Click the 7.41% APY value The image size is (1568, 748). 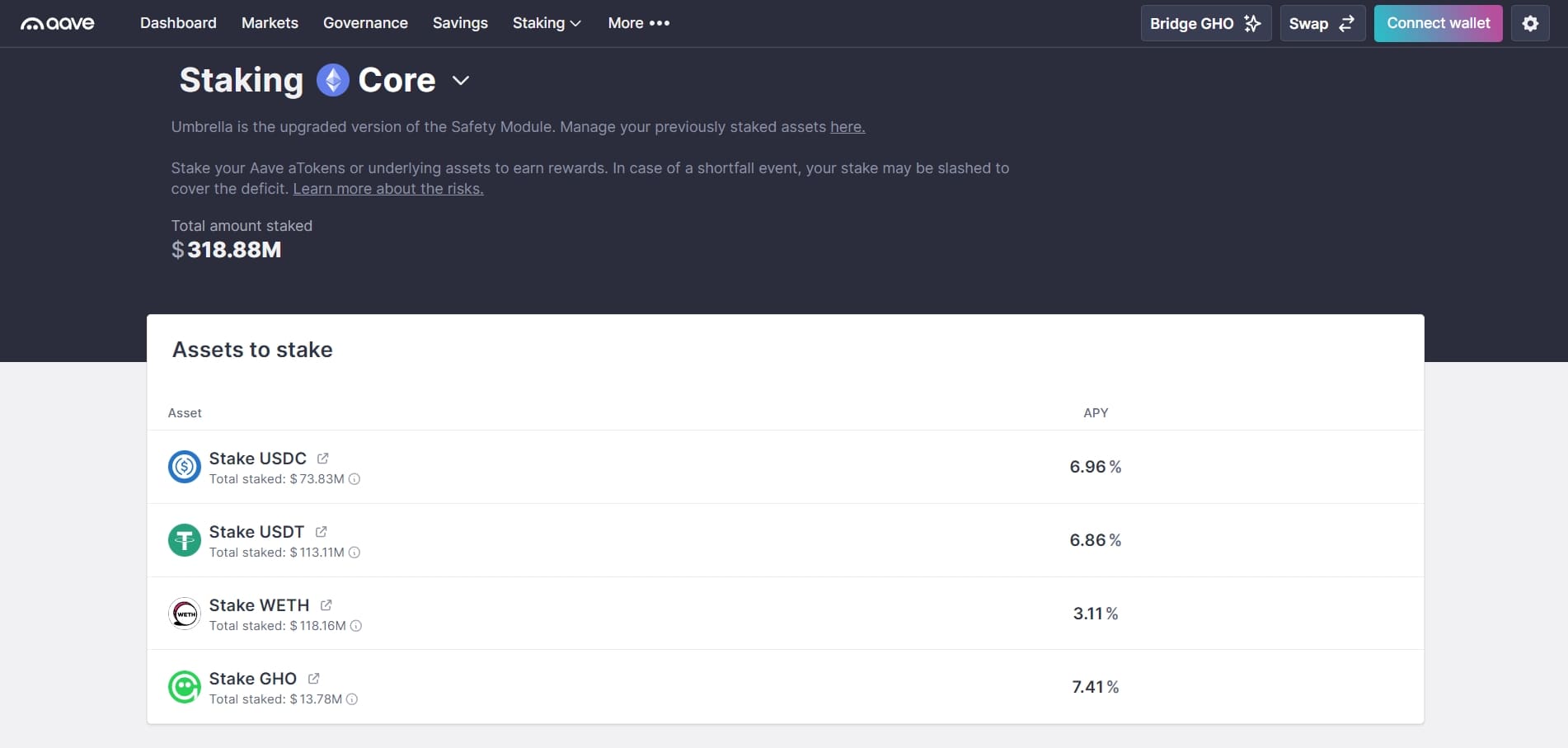coord(1096,687)
